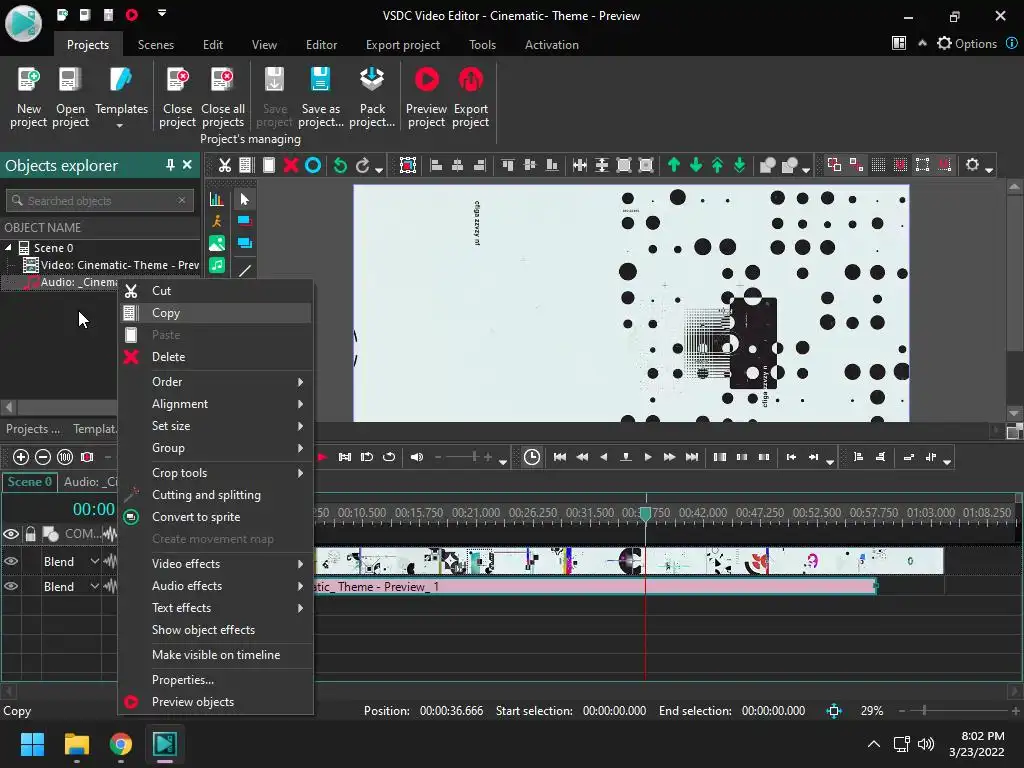This screenshot has width=1024, height=768.
Task: Click the Close project icon
Action: (x=177, y=80)
